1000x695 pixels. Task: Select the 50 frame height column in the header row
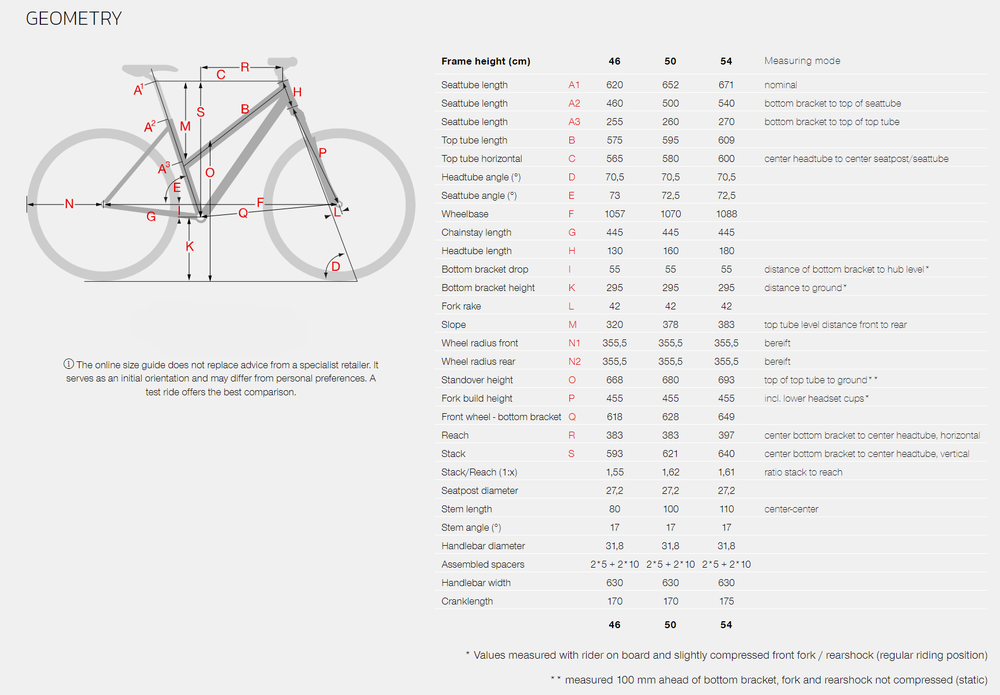point(670,61)
